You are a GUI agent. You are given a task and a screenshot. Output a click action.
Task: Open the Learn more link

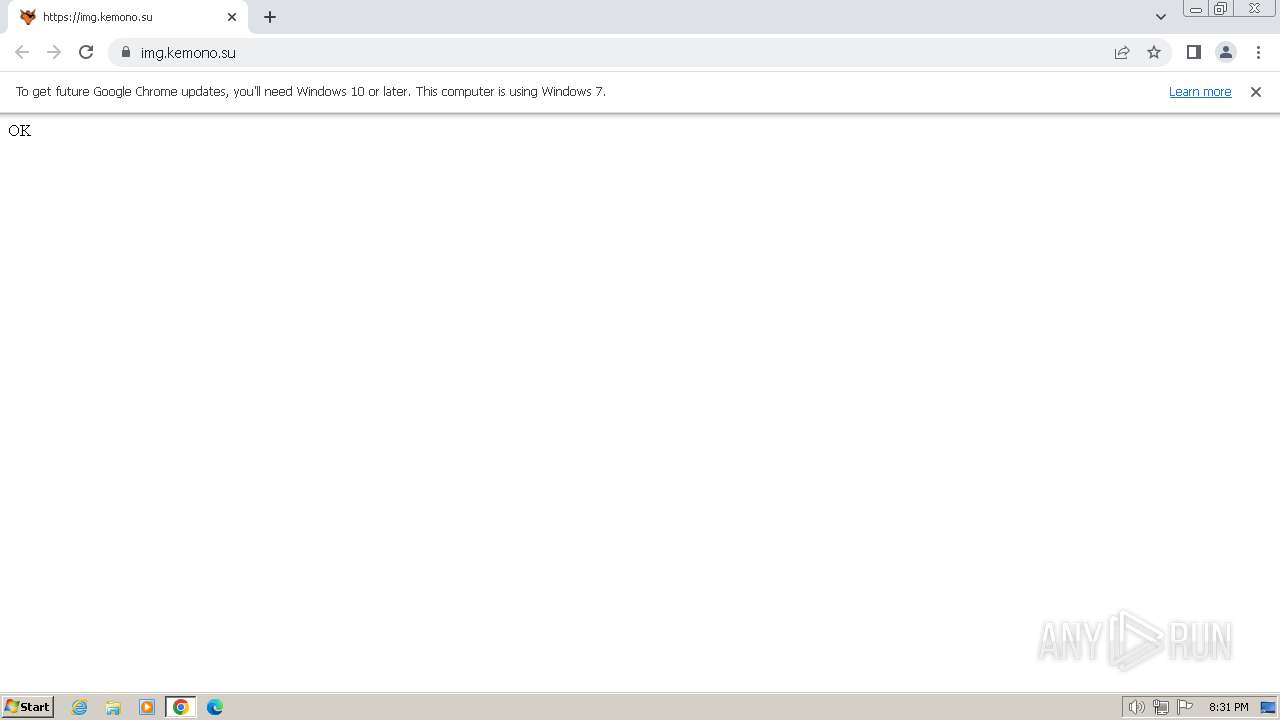(x=1200, y=91)
